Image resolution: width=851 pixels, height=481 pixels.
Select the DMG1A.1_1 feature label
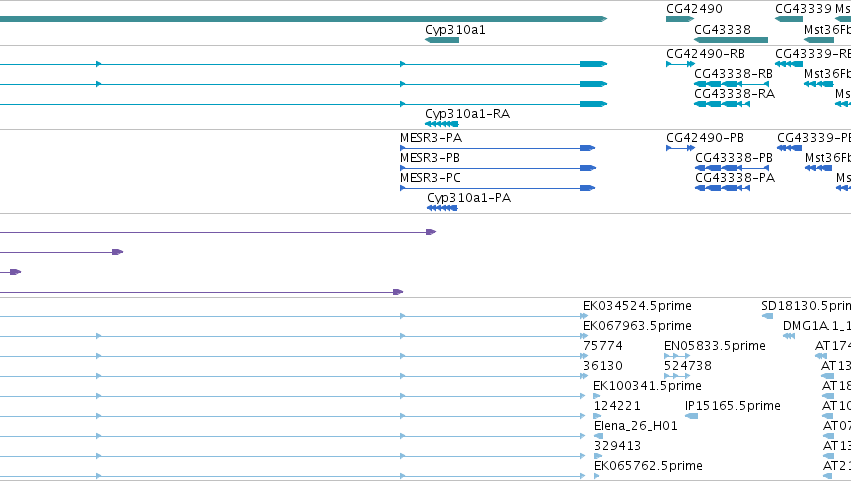pos(817,326)
